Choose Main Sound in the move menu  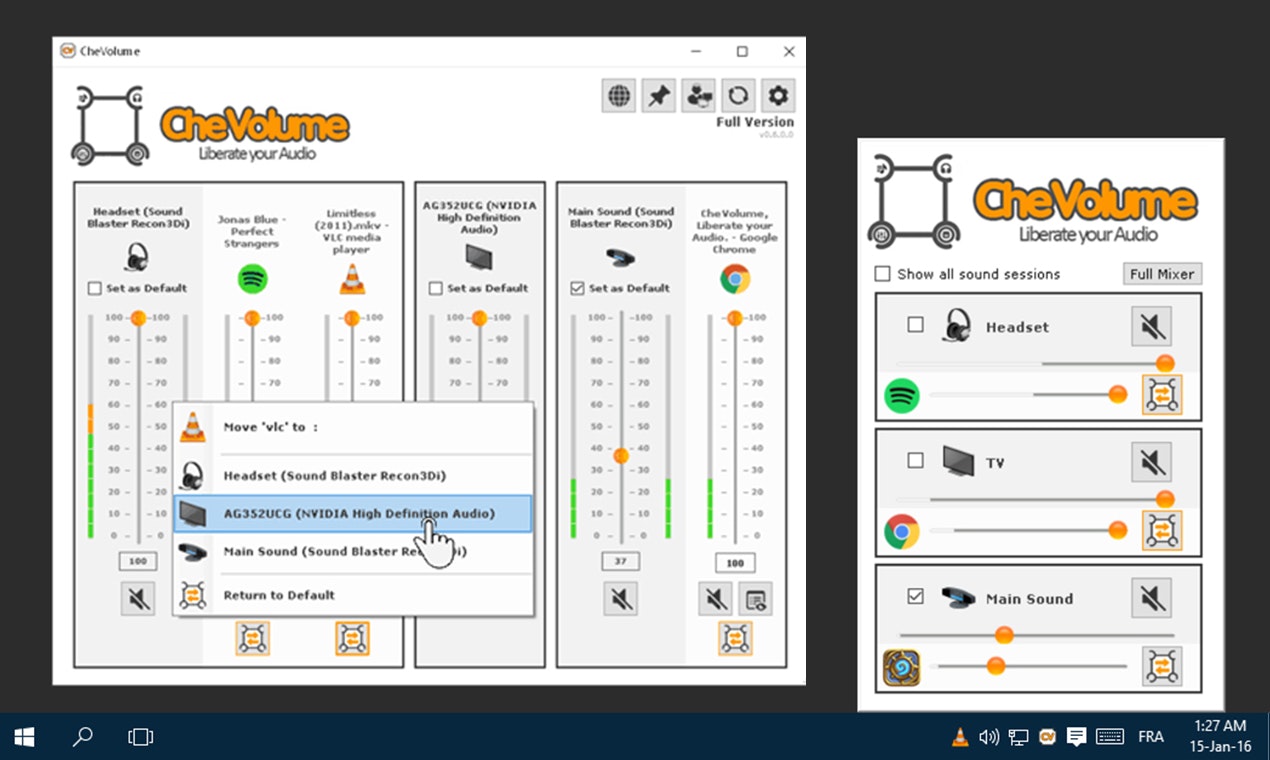tap(353, 551)
